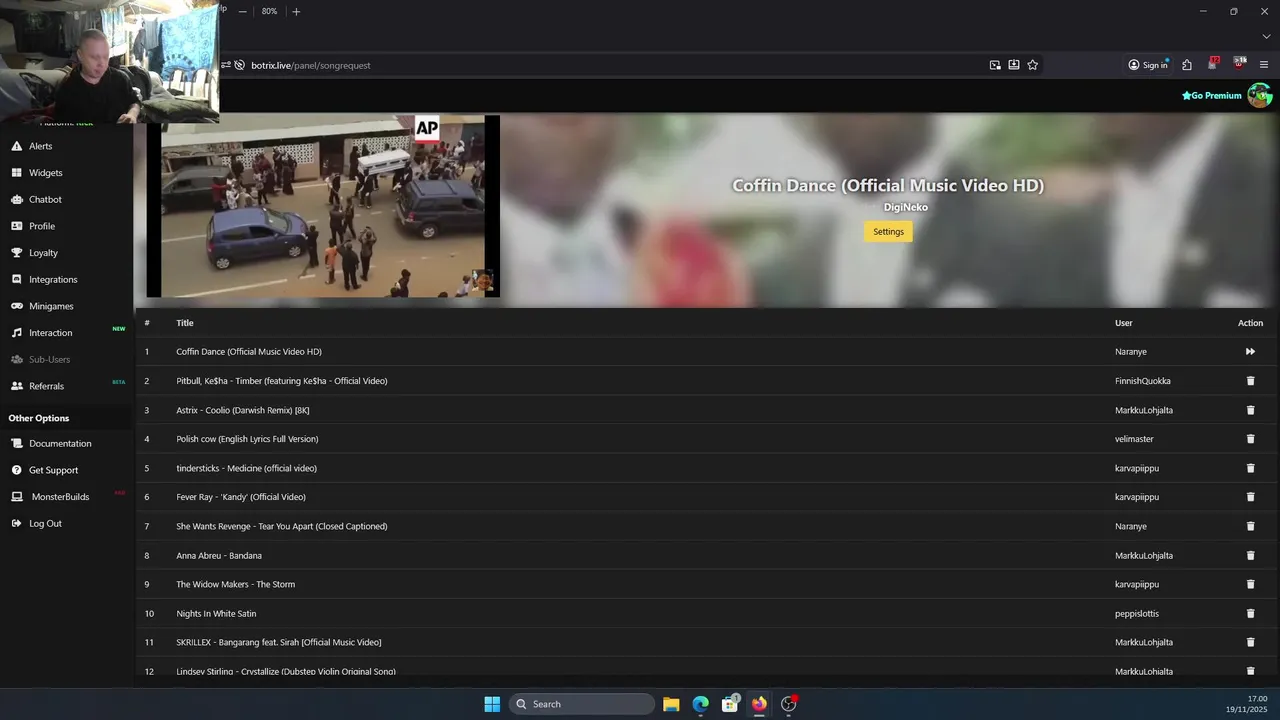Open the Firefox hamburger menu

(x=1264, y=65)
